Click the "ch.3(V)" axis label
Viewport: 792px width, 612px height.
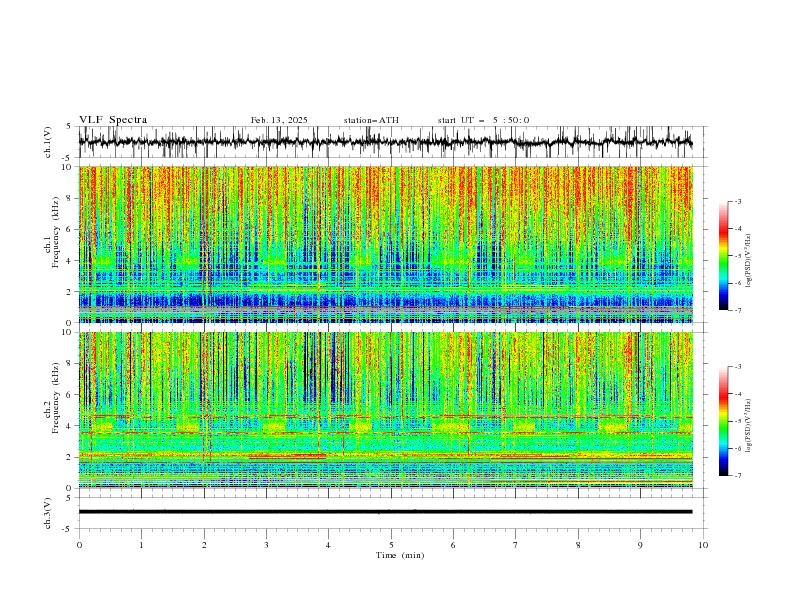tap(47, 513)
